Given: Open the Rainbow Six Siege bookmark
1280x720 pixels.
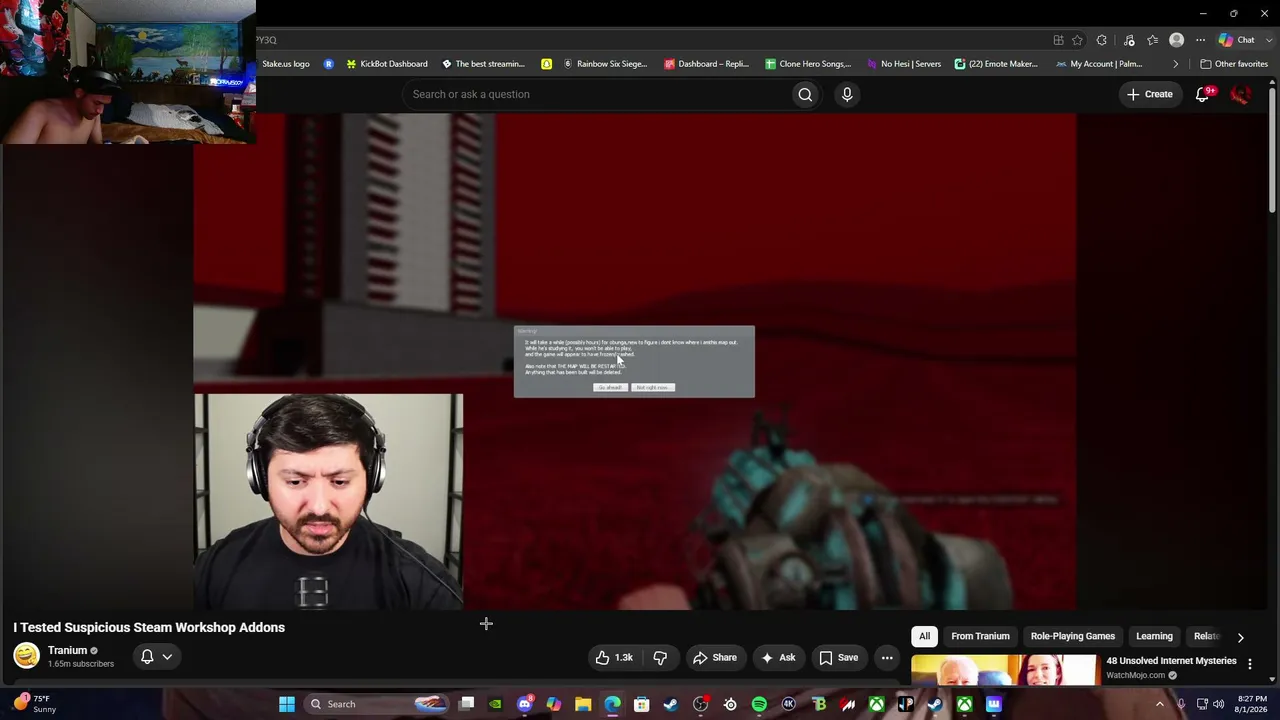Looking at the screenshot, I should coord(604,64).
